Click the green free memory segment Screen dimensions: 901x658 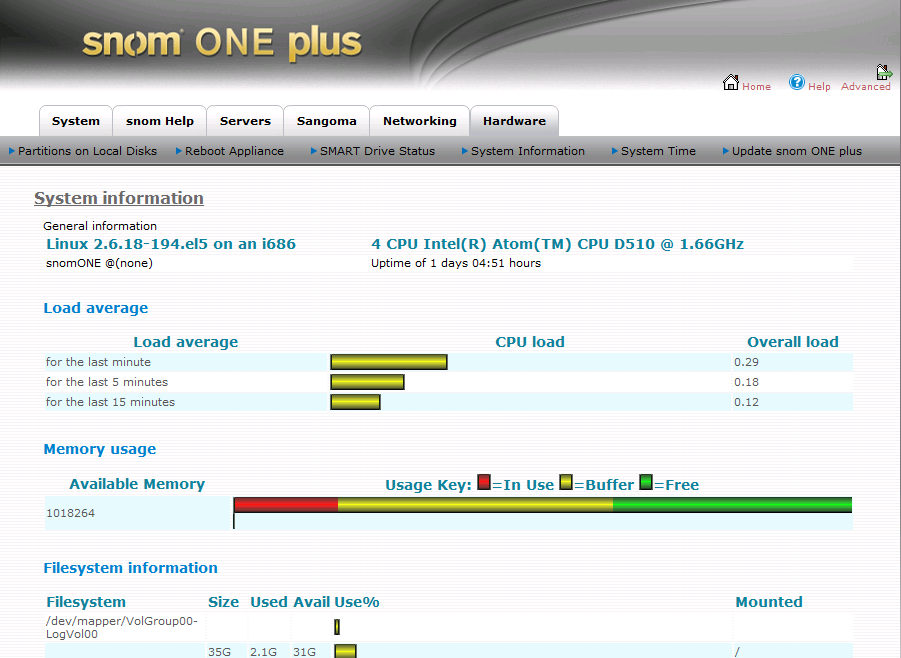click(733, 505)
